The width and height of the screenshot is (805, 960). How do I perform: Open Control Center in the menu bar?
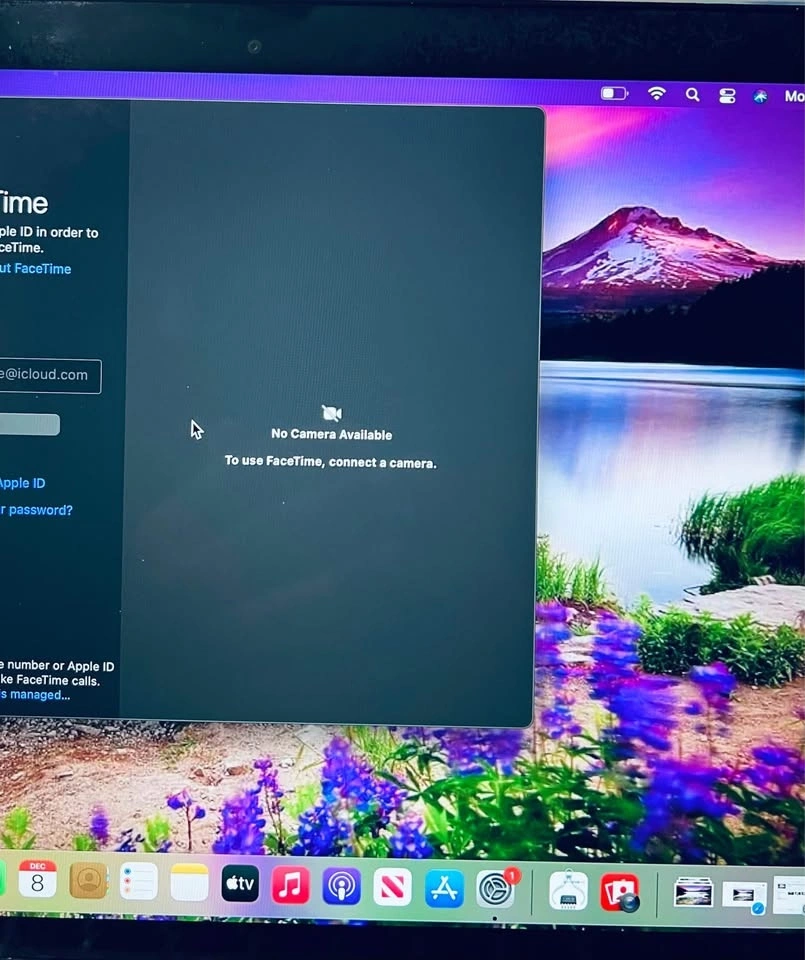click(727, 96)
